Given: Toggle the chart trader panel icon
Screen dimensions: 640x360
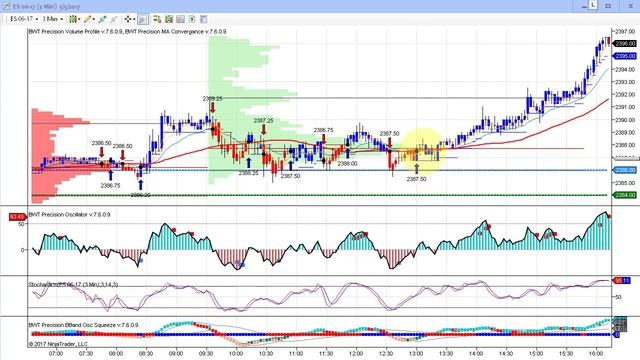Looking at the screenshot, I should 158,19.
